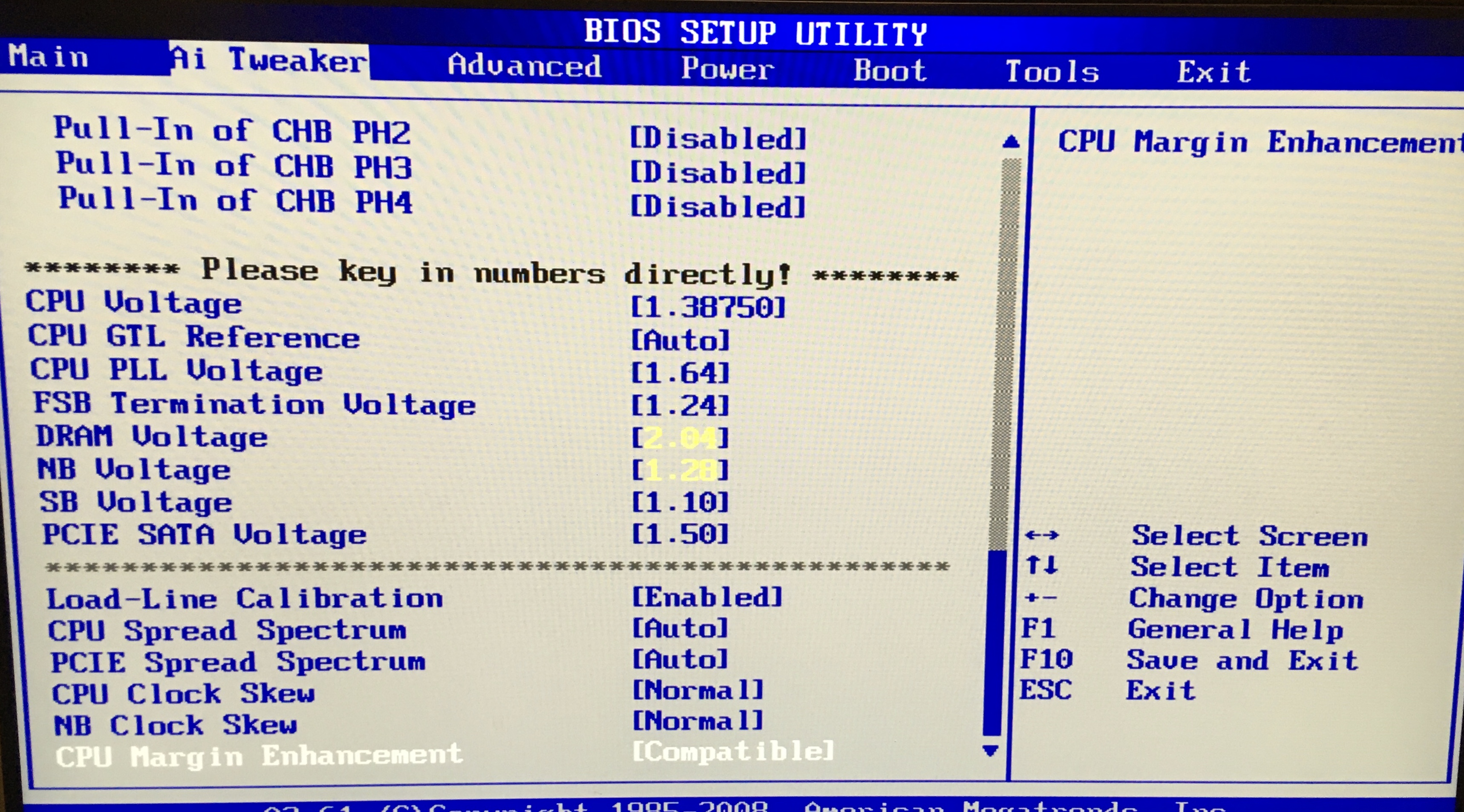Click the up-down Select Item arrows icon

point(1042,566)
